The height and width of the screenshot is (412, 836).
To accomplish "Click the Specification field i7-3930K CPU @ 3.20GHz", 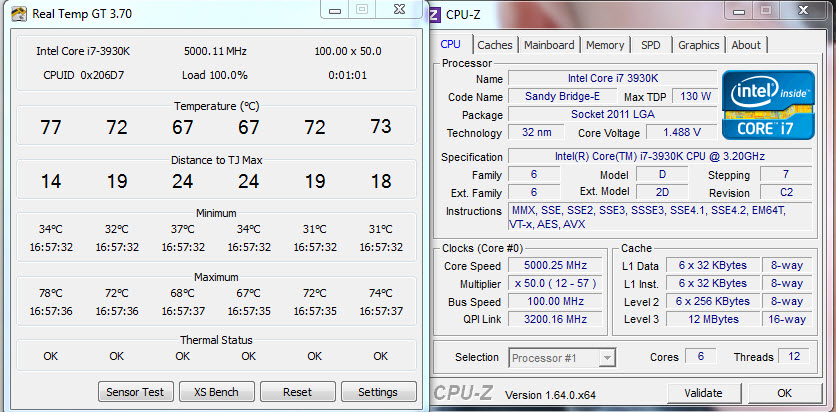I will 660,156.
